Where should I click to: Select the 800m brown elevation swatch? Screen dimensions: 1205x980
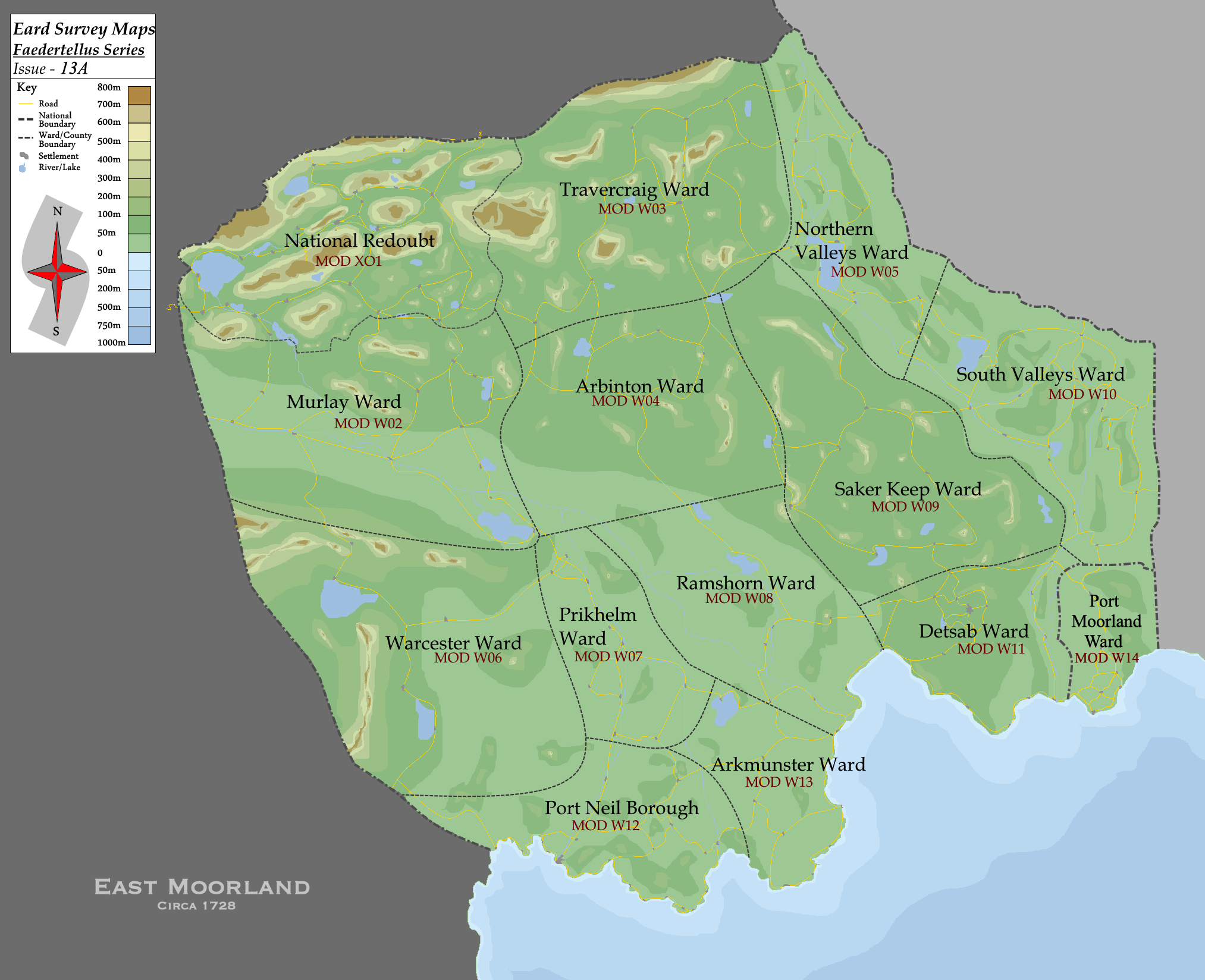(x=139, y=95)
